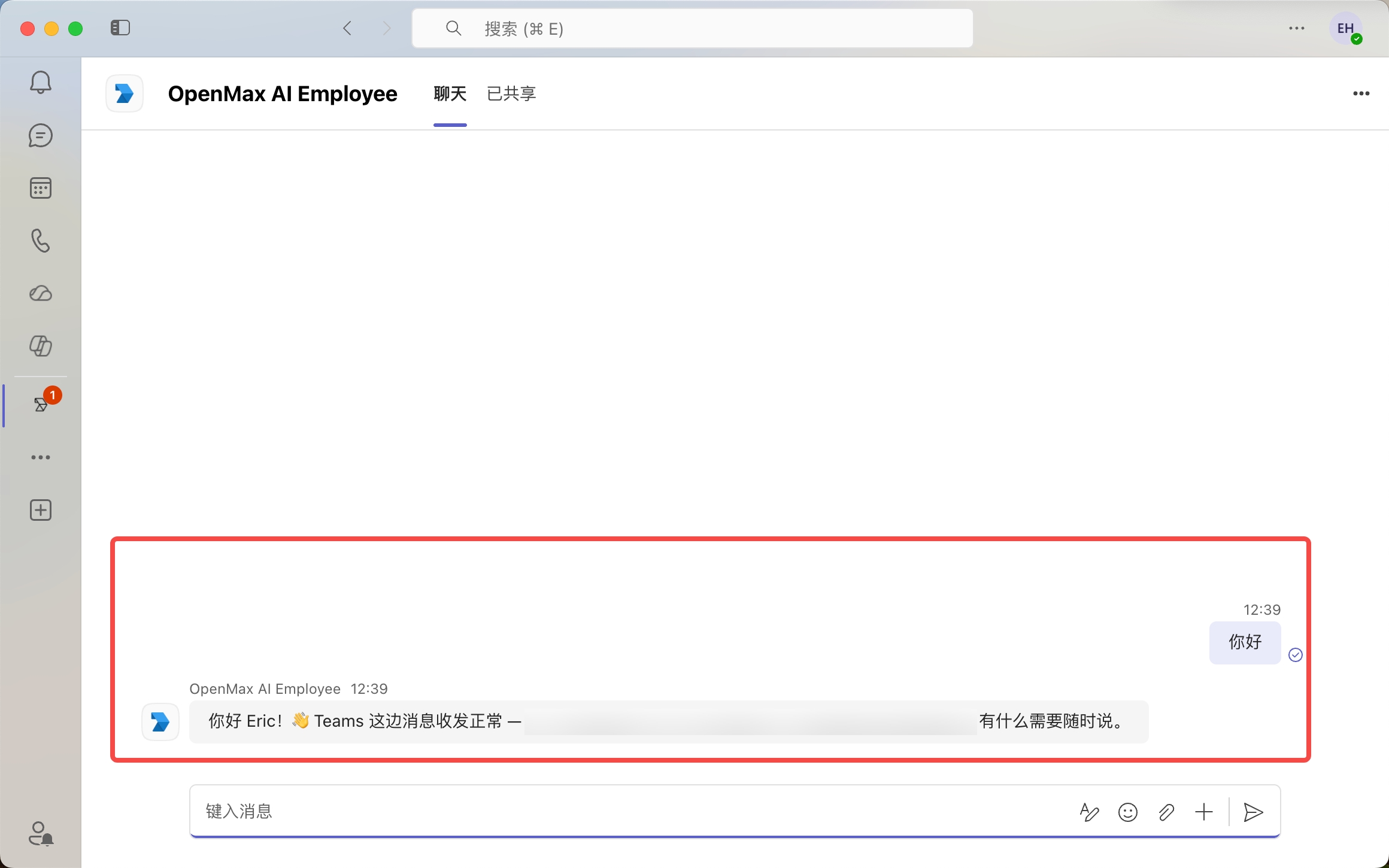The height and width of the screenshot is (868, 1389).
Task: Open the emoji picker
Action: pyautogui.click(x=1128, y=812)
